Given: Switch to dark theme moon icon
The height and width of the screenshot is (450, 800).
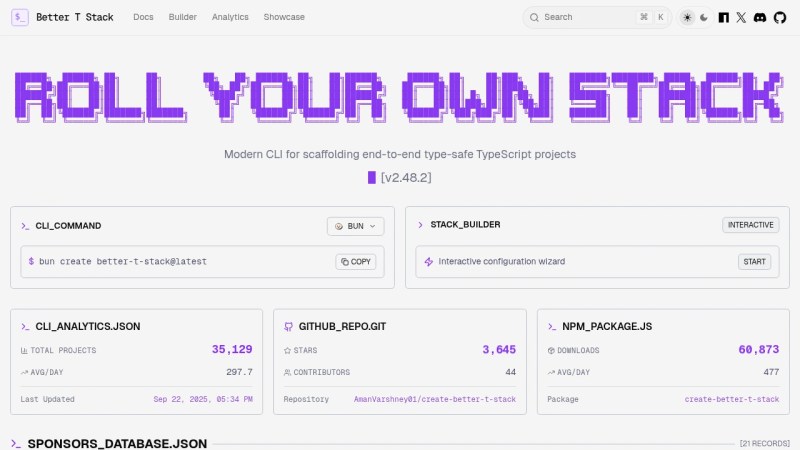Looking at the screenshot, I should pyautogui.click(x=704, y=17).
